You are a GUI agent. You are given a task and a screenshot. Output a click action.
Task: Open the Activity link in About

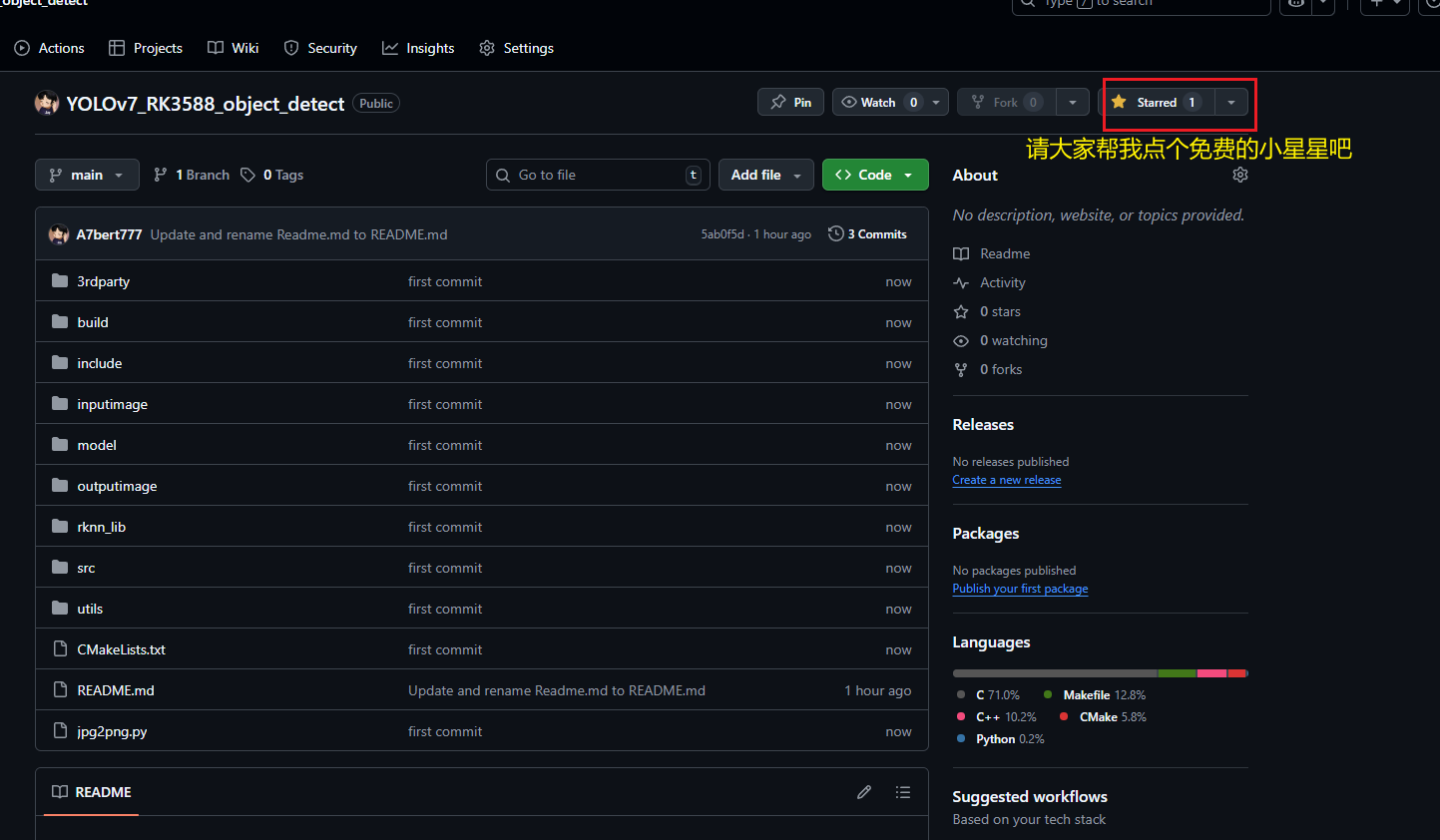[990, 282]
